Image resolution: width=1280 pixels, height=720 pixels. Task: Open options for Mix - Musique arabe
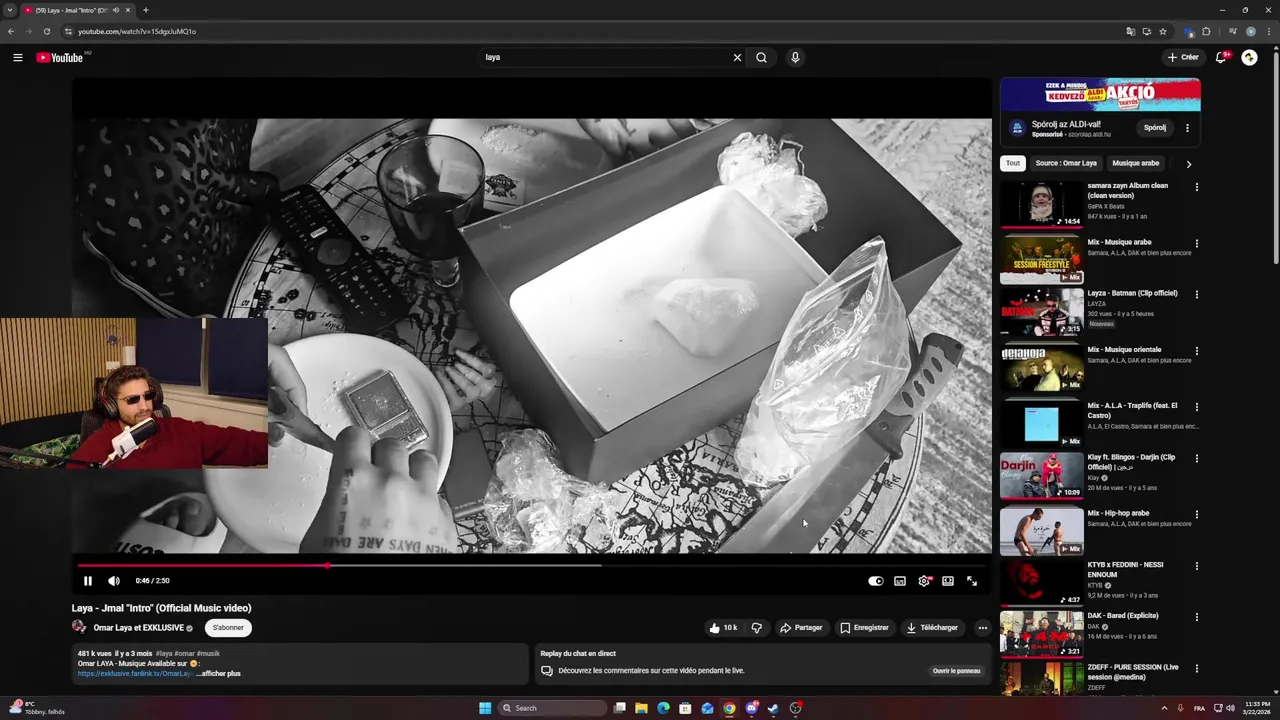(1196, 243)
